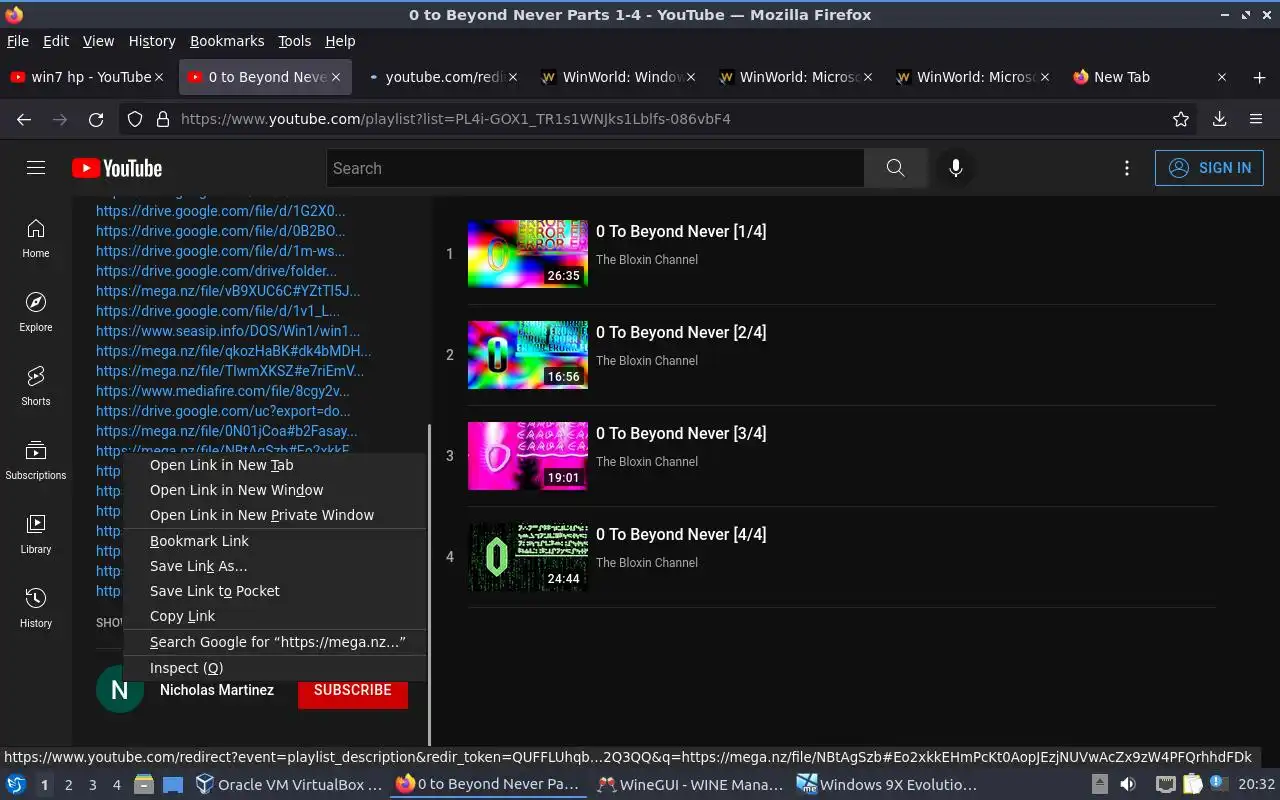Activate voice search microphone

956,168
